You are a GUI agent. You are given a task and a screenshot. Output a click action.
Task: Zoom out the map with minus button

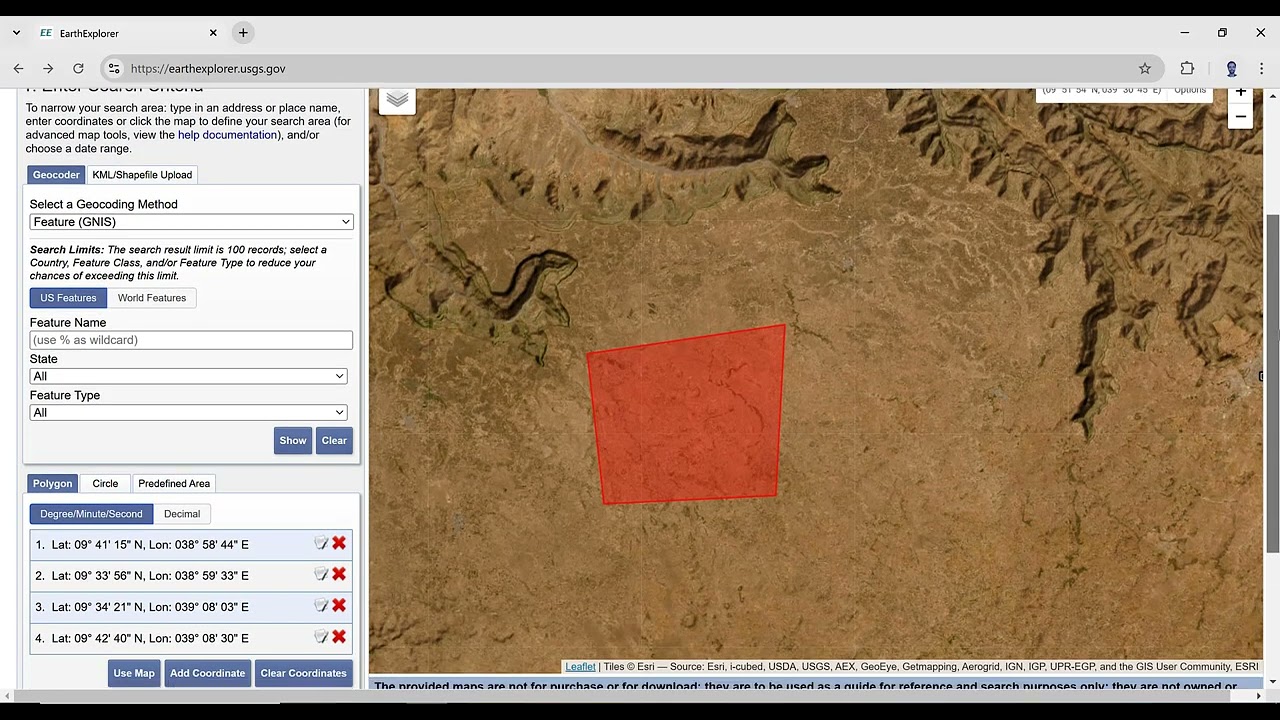click(x=1240, y=116)
